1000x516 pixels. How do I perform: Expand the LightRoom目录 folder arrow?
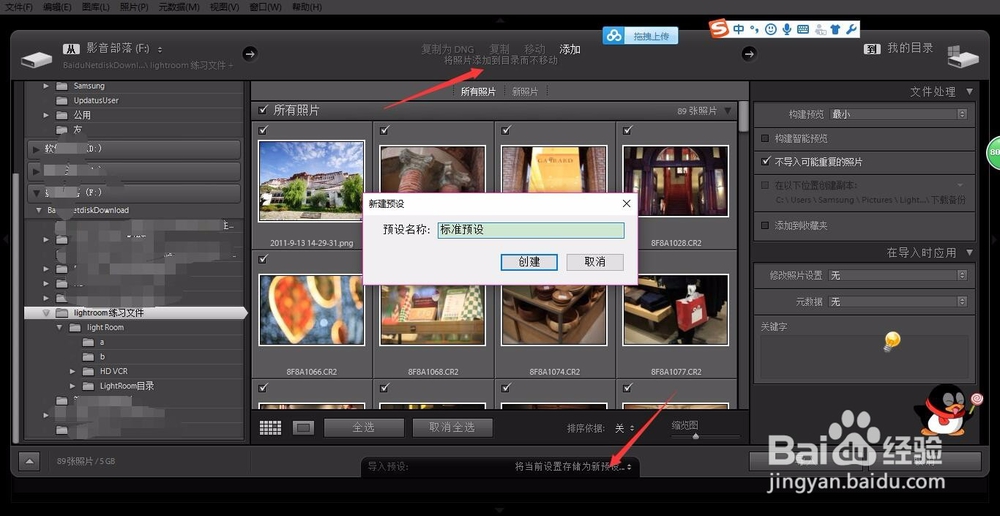pyautogui.click(x=73, y=386)
